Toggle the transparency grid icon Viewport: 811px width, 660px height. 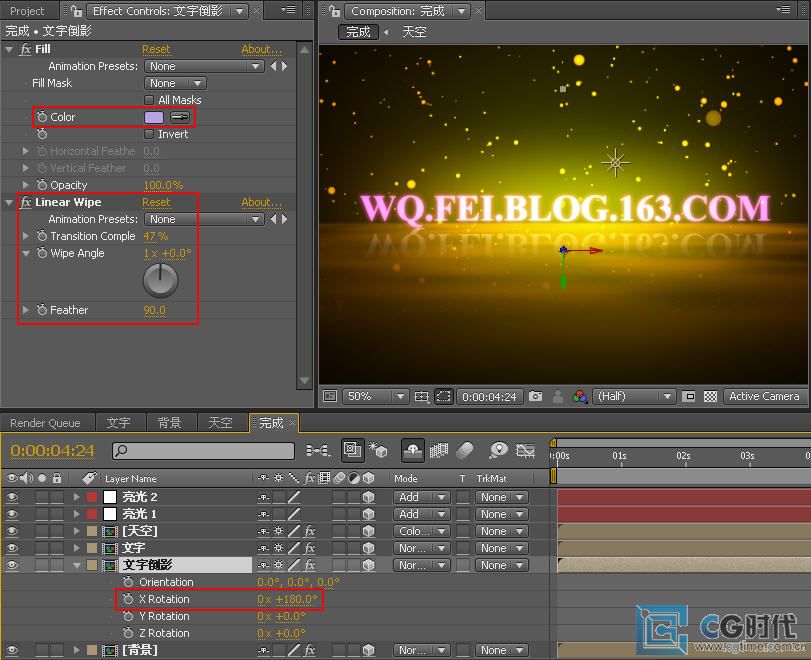tap(710, 397)
